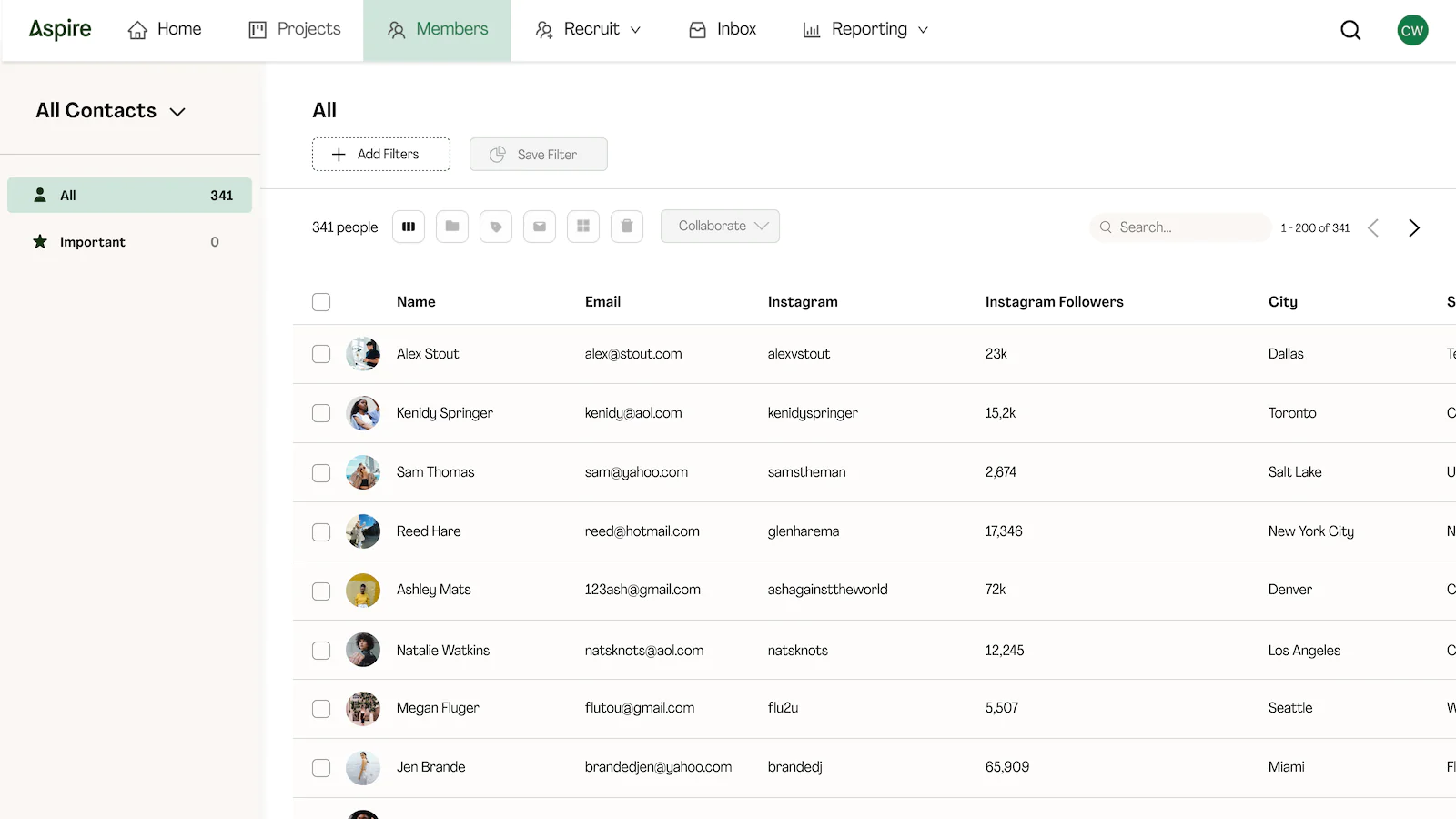The width and height of the screenshot is (1456, 819).
Task: Click the trash delete icon
Action: [627, 227]
